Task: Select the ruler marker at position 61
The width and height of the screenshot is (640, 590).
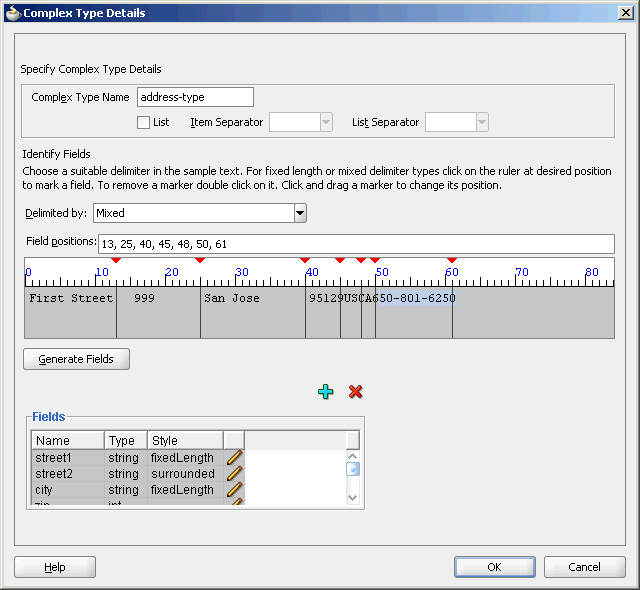Action: [452, 260]
